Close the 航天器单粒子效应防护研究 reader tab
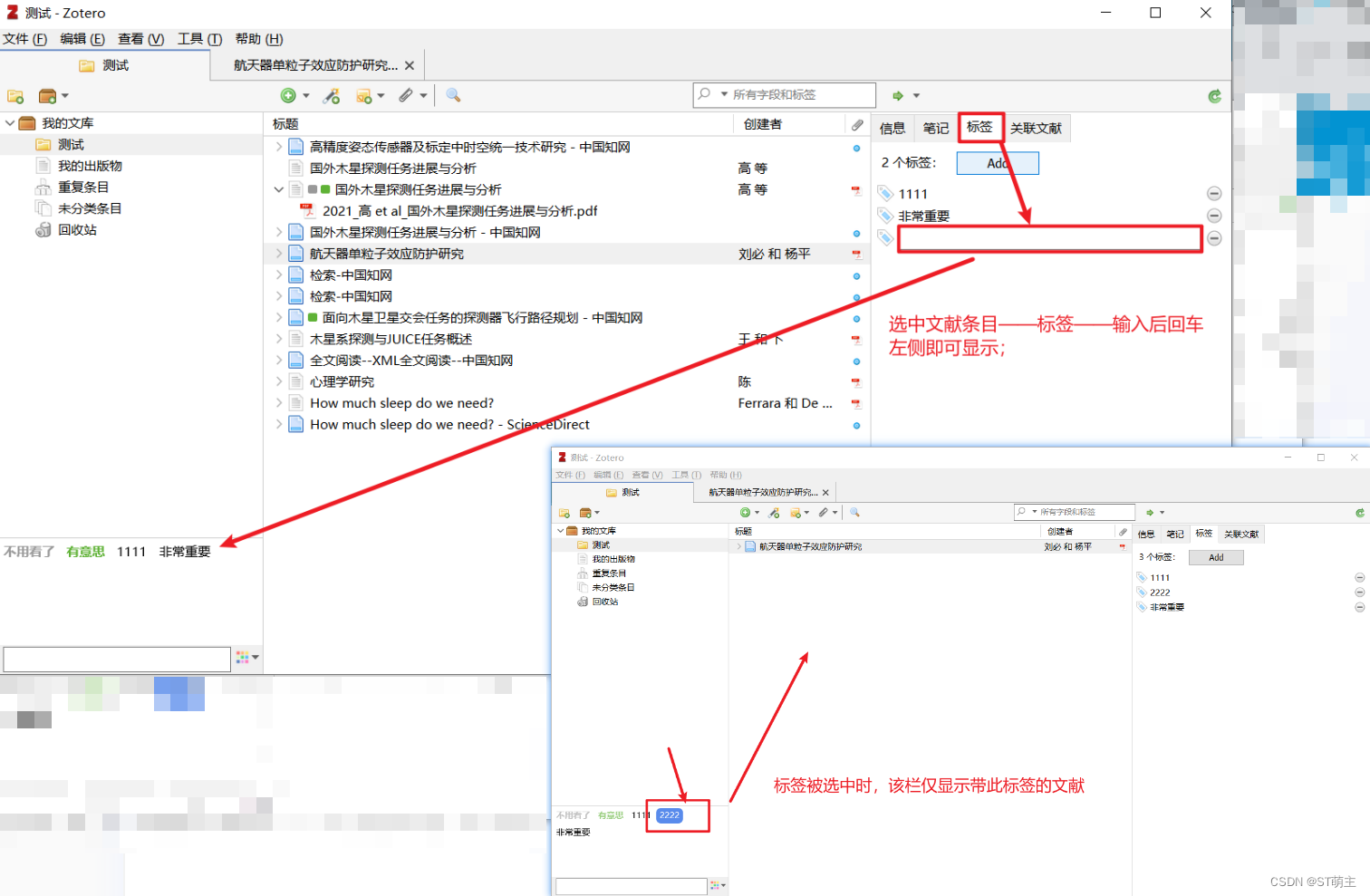The image size is (1370, 896). pyautogui.click(x=410, y=65)
